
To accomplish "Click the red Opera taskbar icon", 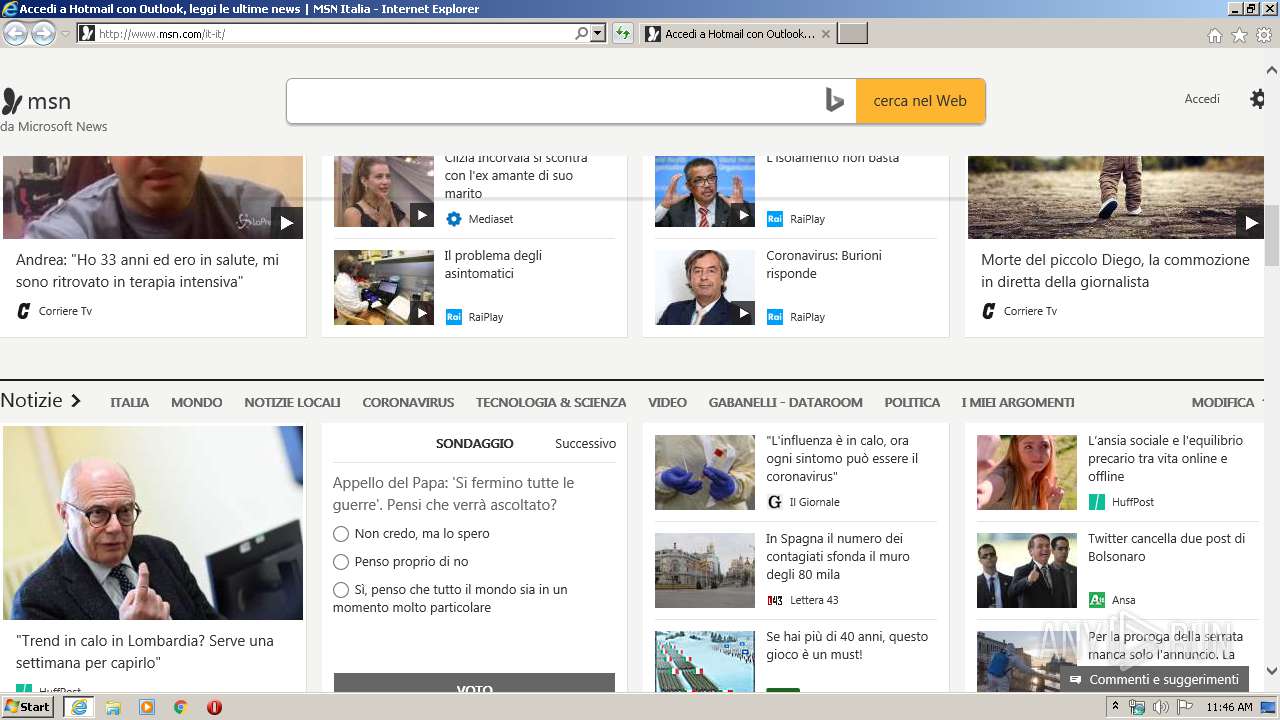I will pyautogui.click(x=214, y=707).
